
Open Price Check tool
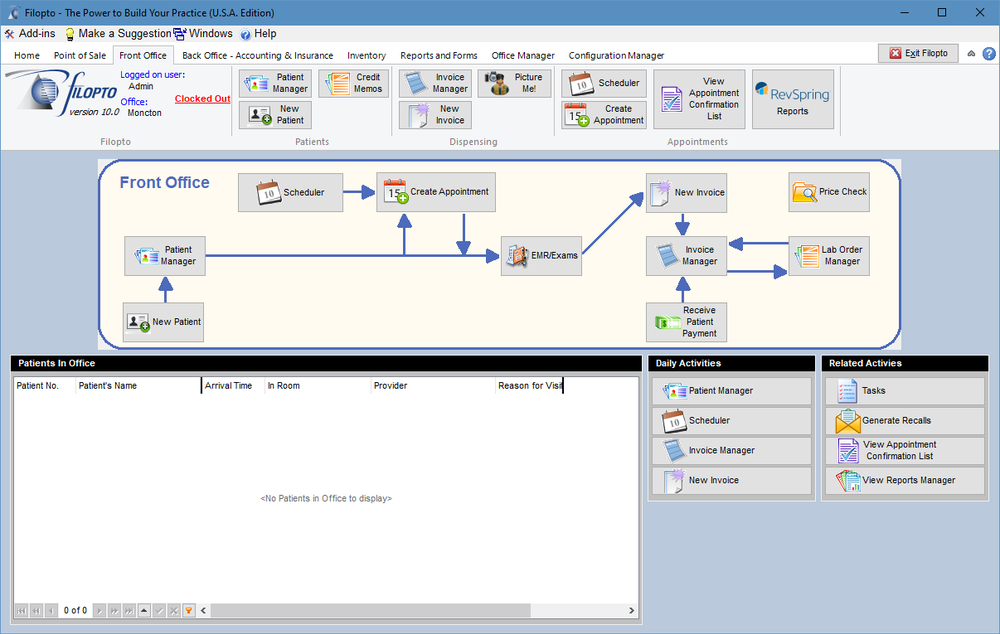829,192
